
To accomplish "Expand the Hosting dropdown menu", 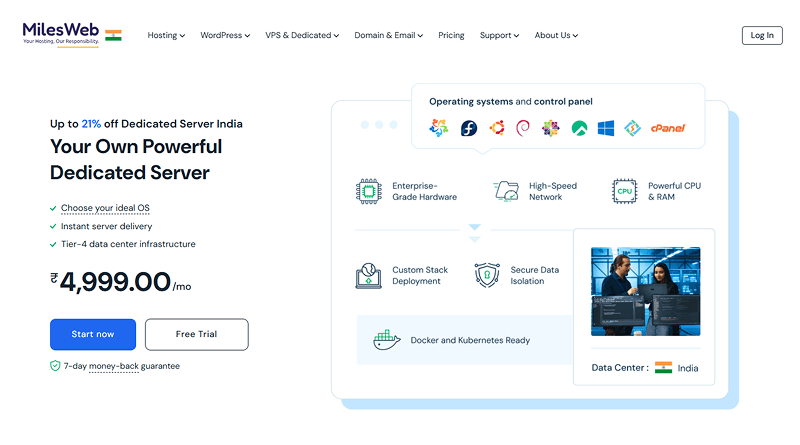I will pyautogui.click(x=166, y=35).
